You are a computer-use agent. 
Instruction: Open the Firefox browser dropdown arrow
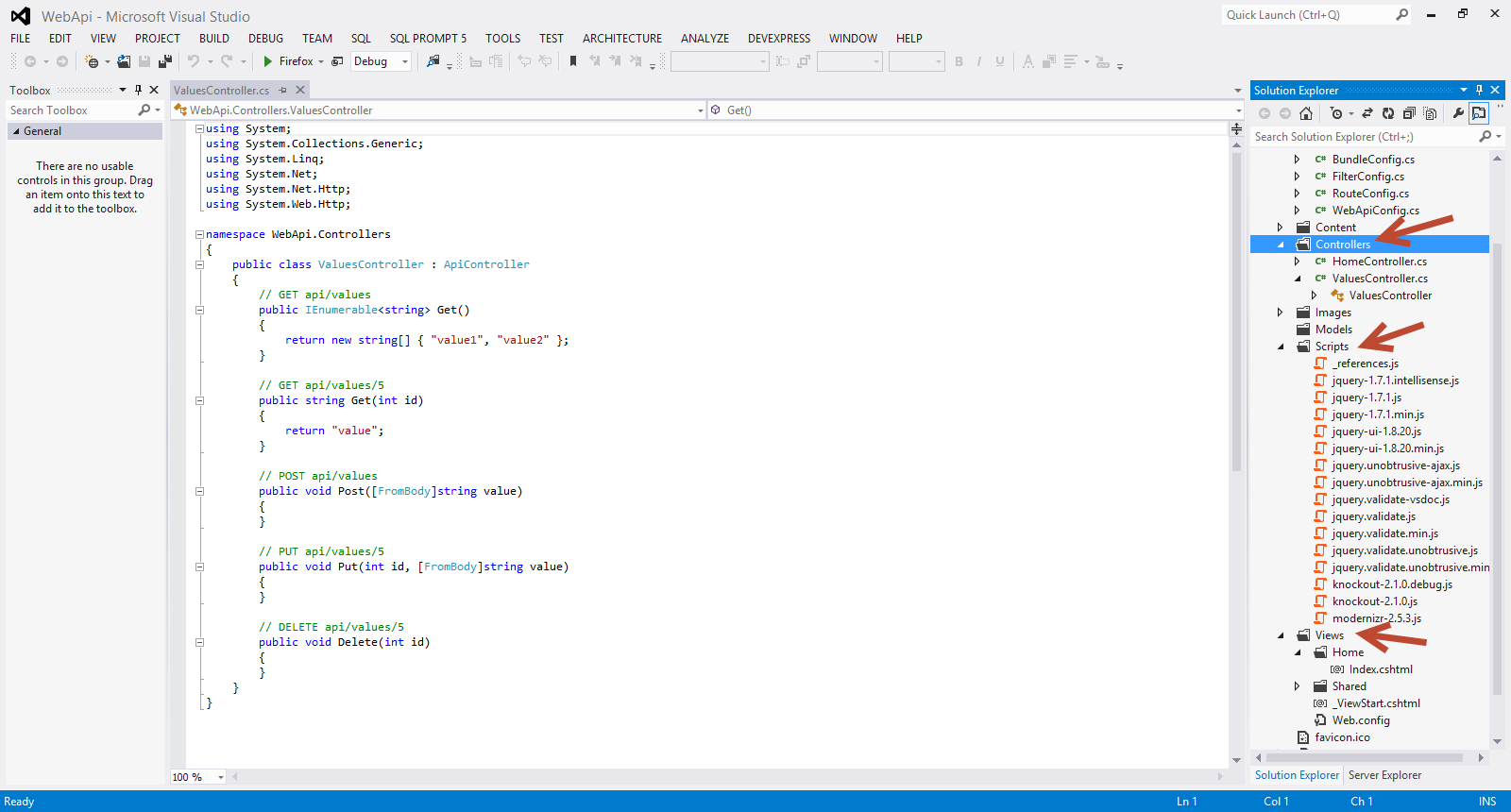[x=321, y=61]
